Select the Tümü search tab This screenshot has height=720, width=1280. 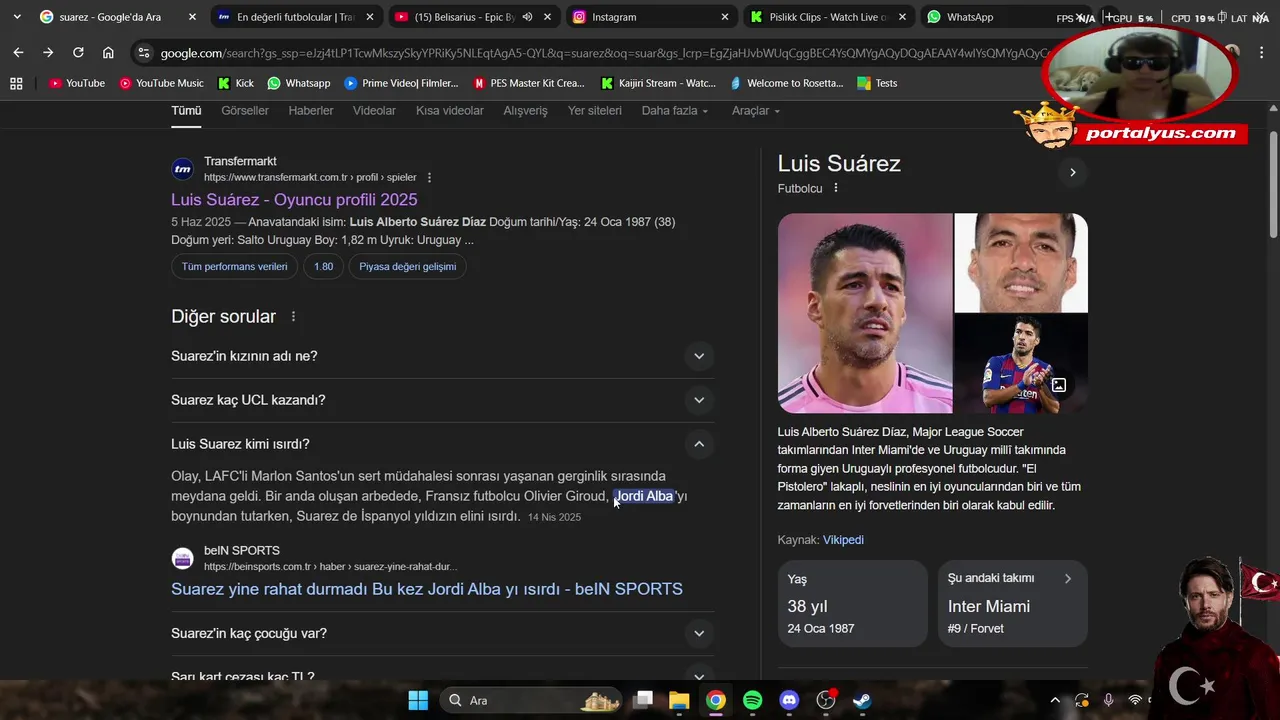(x=186, y=111)
